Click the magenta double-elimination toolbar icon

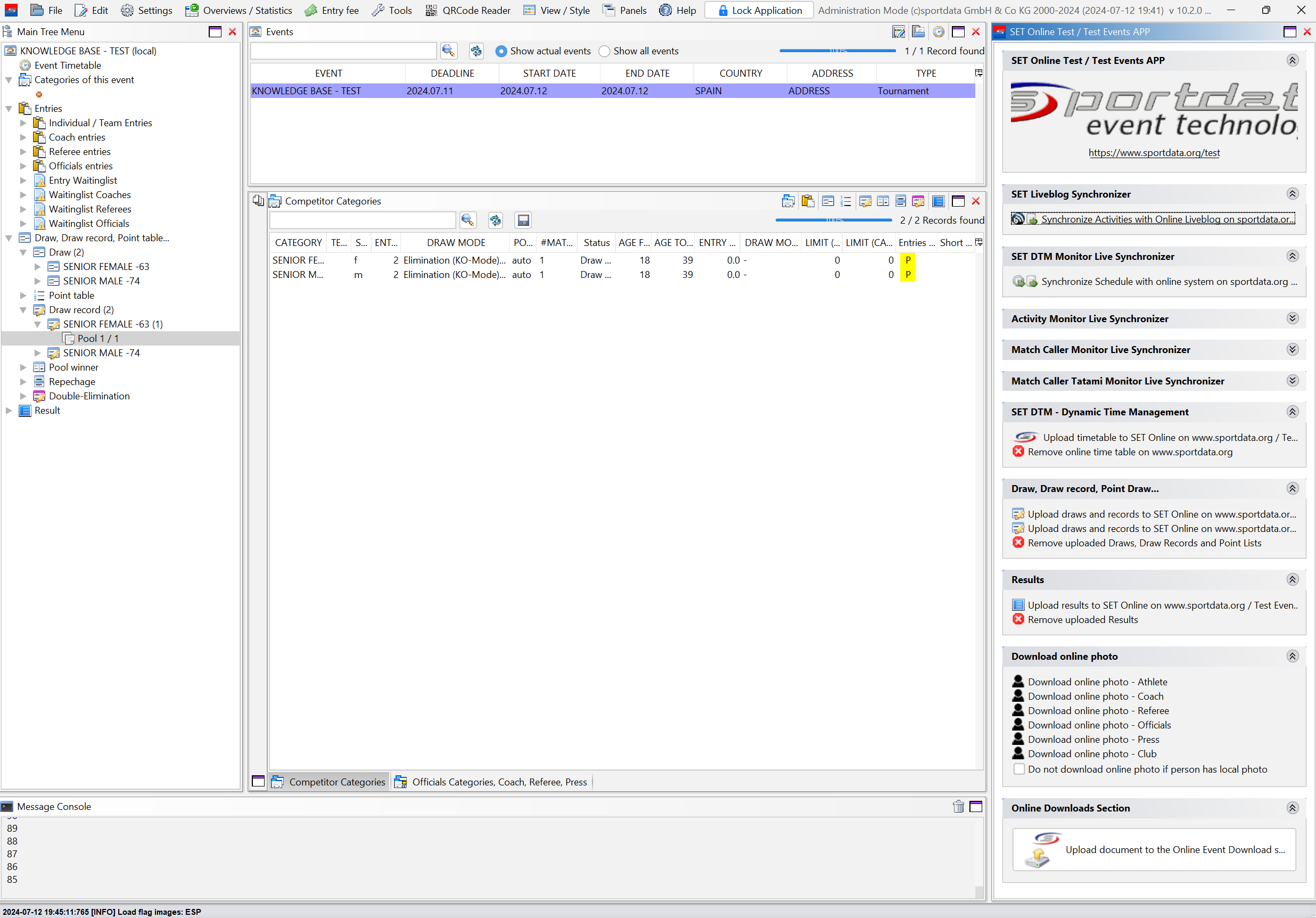(918, 201)
